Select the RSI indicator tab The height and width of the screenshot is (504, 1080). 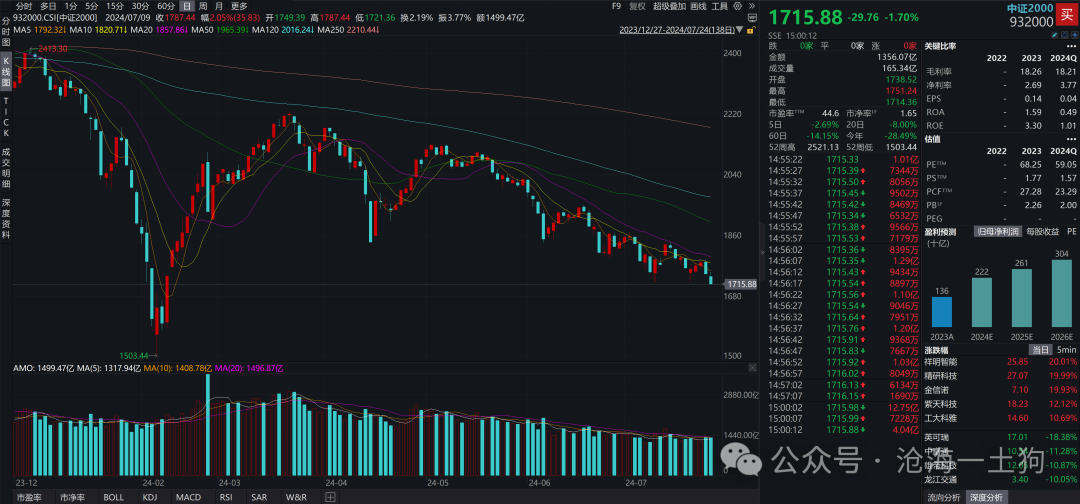tap(226, 496)
